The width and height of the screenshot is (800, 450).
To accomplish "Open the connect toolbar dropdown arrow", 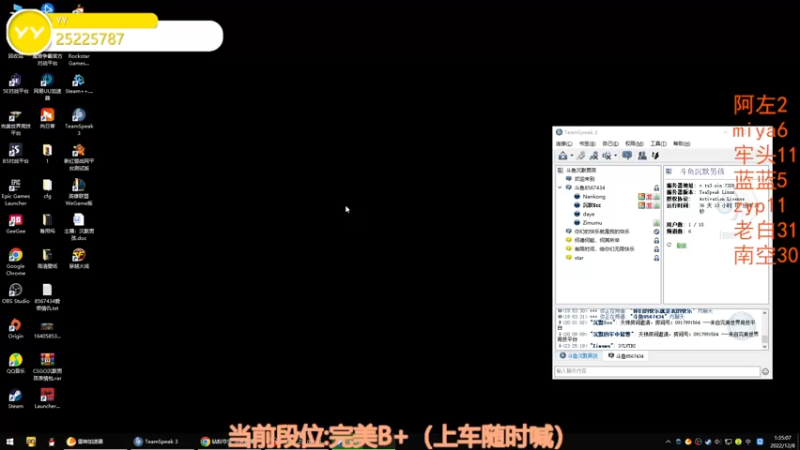I will 571,156.
